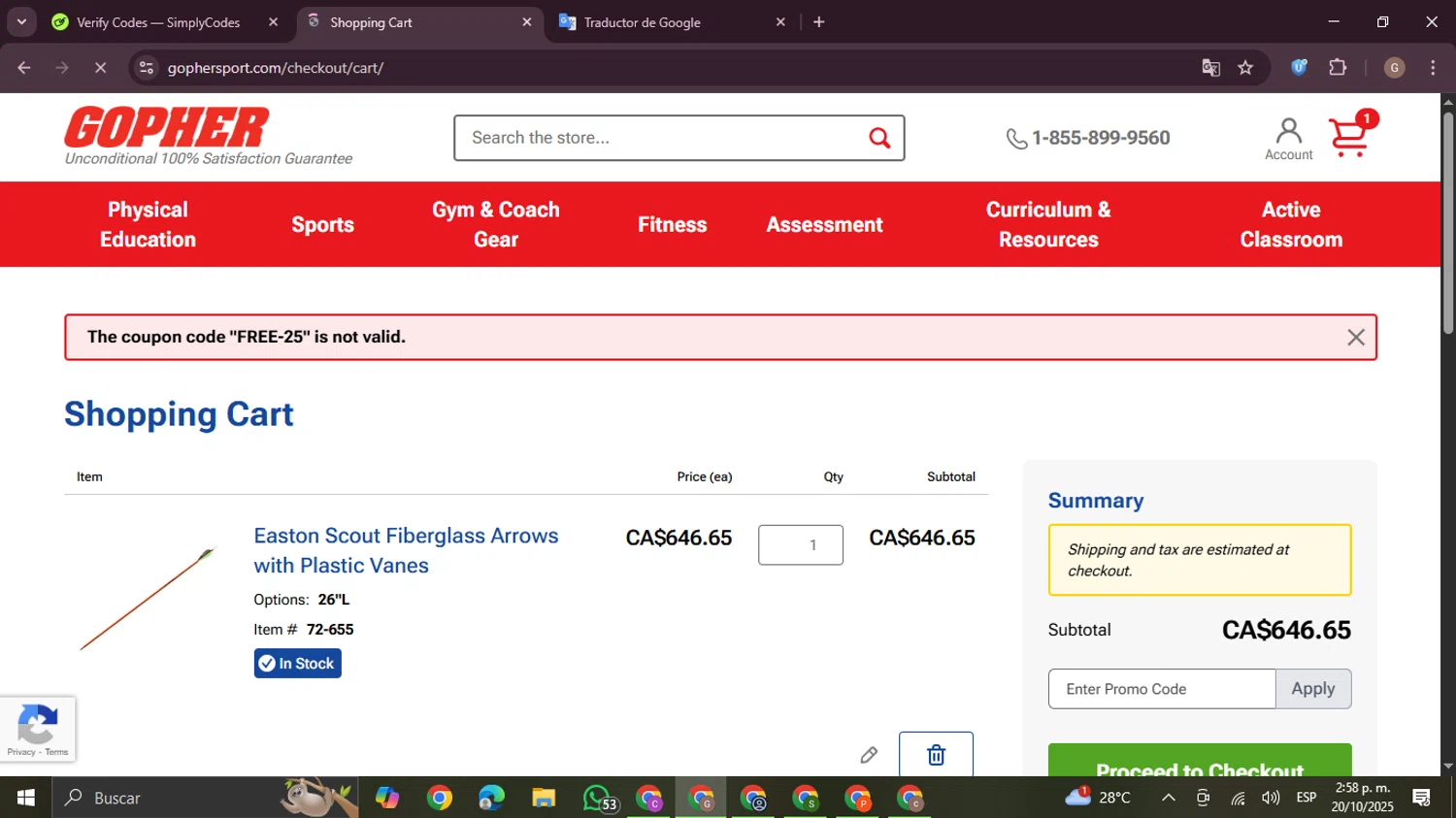View site information icon in address bar

pyautogui.click(x=147, y=68)
